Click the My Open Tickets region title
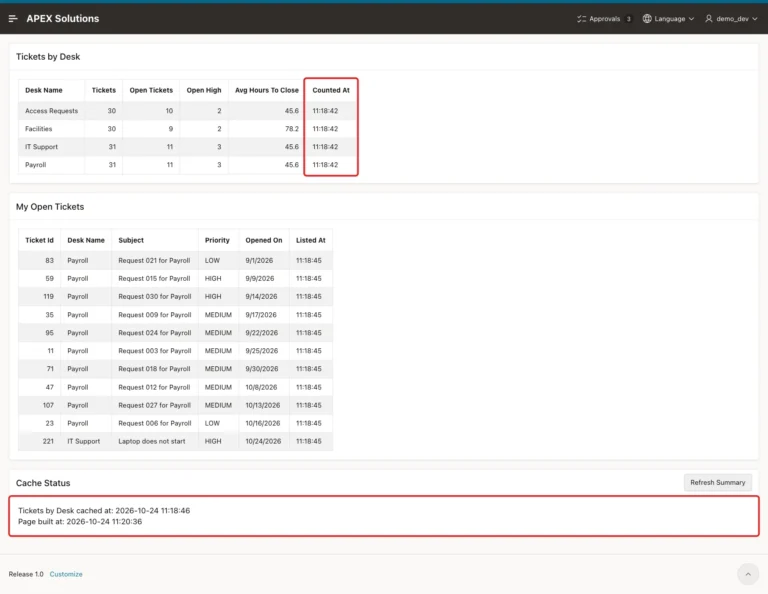768x594 pixels. point(50,207)
